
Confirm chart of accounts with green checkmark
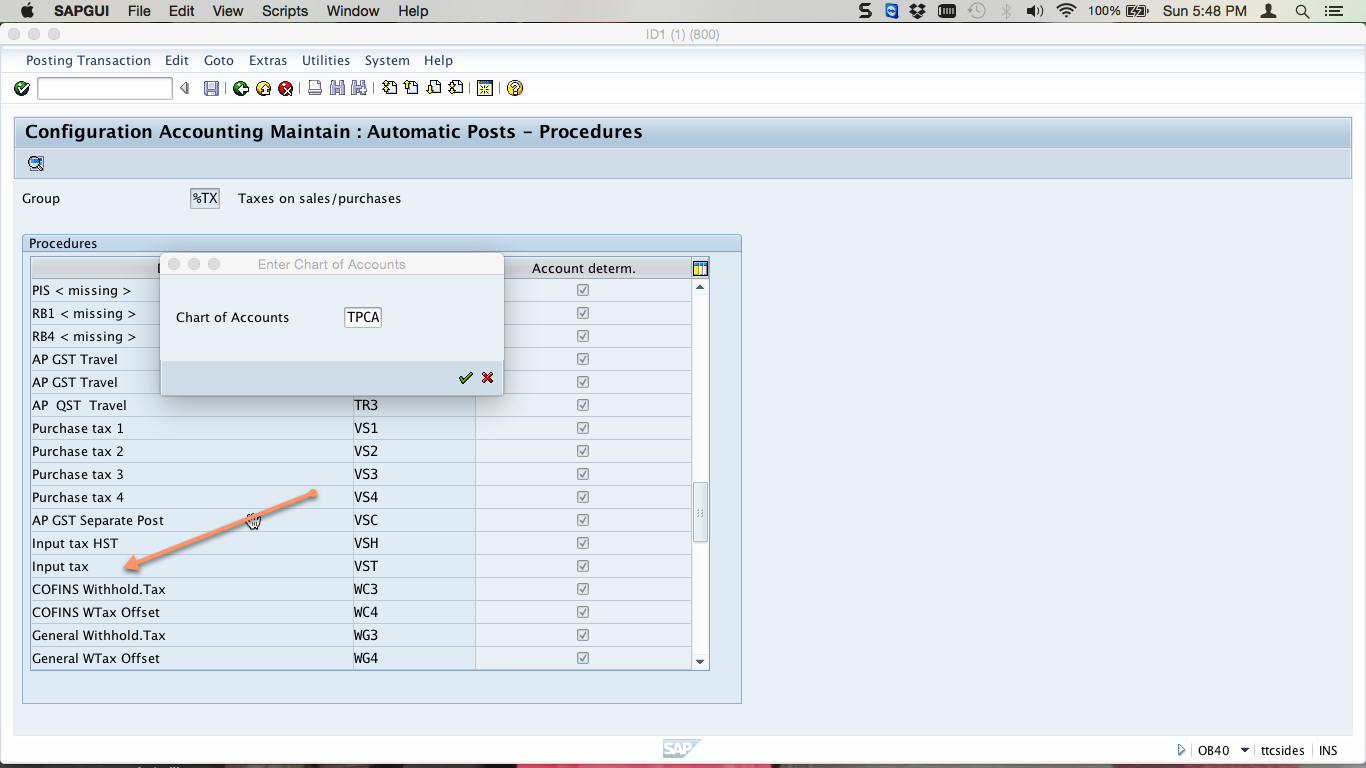[x=465, y=378]
